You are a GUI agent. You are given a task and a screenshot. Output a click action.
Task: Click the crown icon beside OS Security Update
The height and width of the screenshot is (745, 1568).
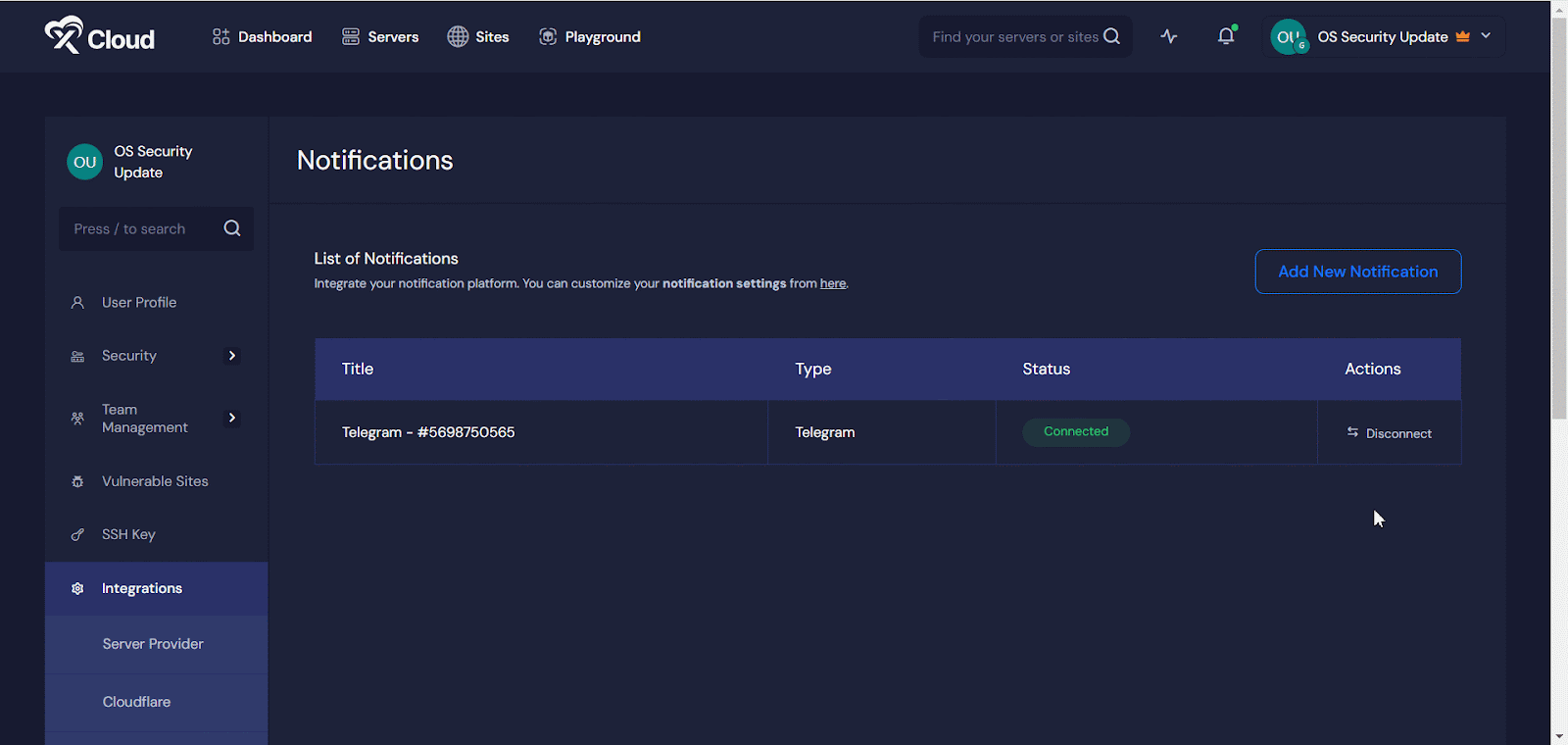pyautogui.click(x=1462, y=36)
